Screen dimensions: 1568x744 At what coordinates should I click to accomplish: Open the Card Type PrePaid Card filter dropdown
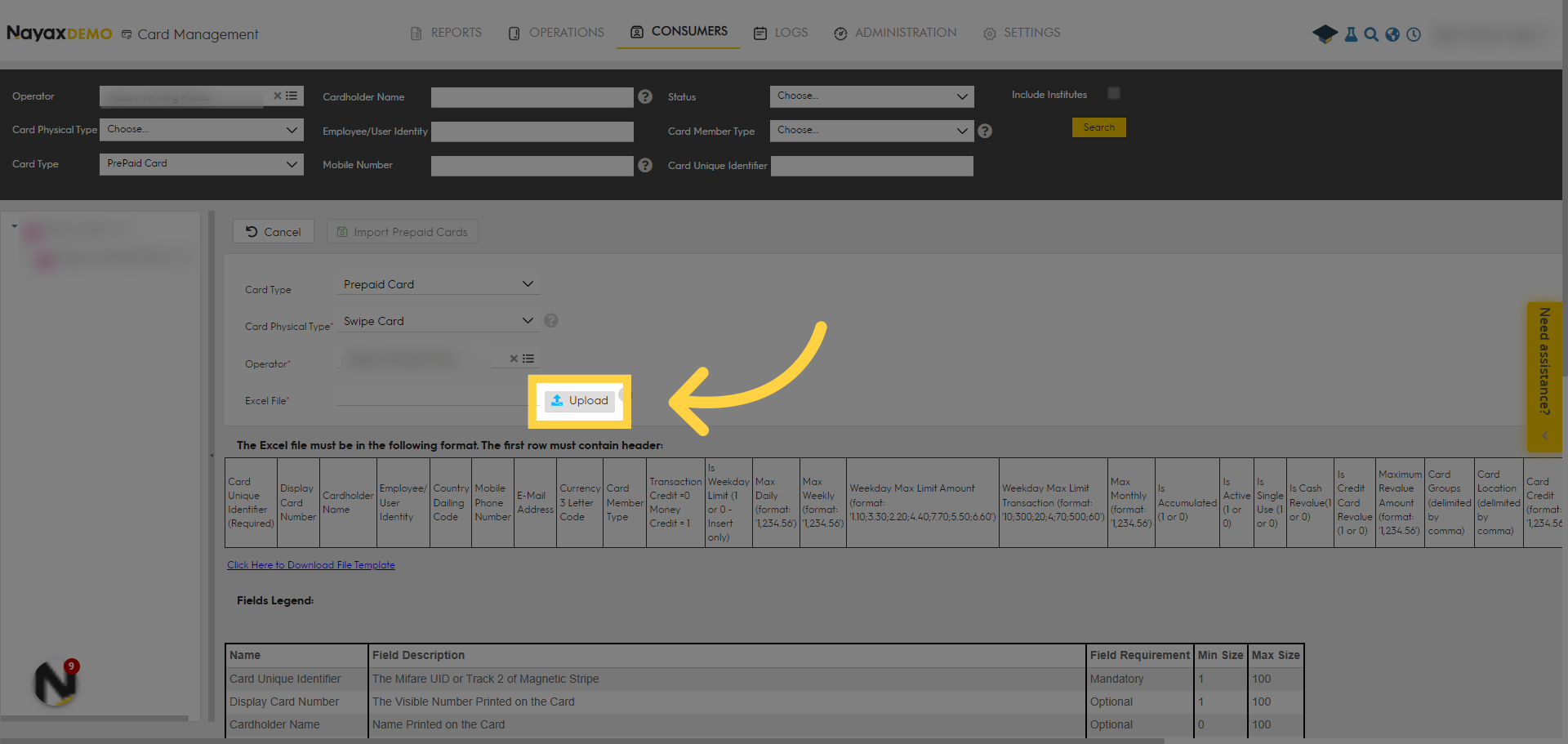pos(202,164)
